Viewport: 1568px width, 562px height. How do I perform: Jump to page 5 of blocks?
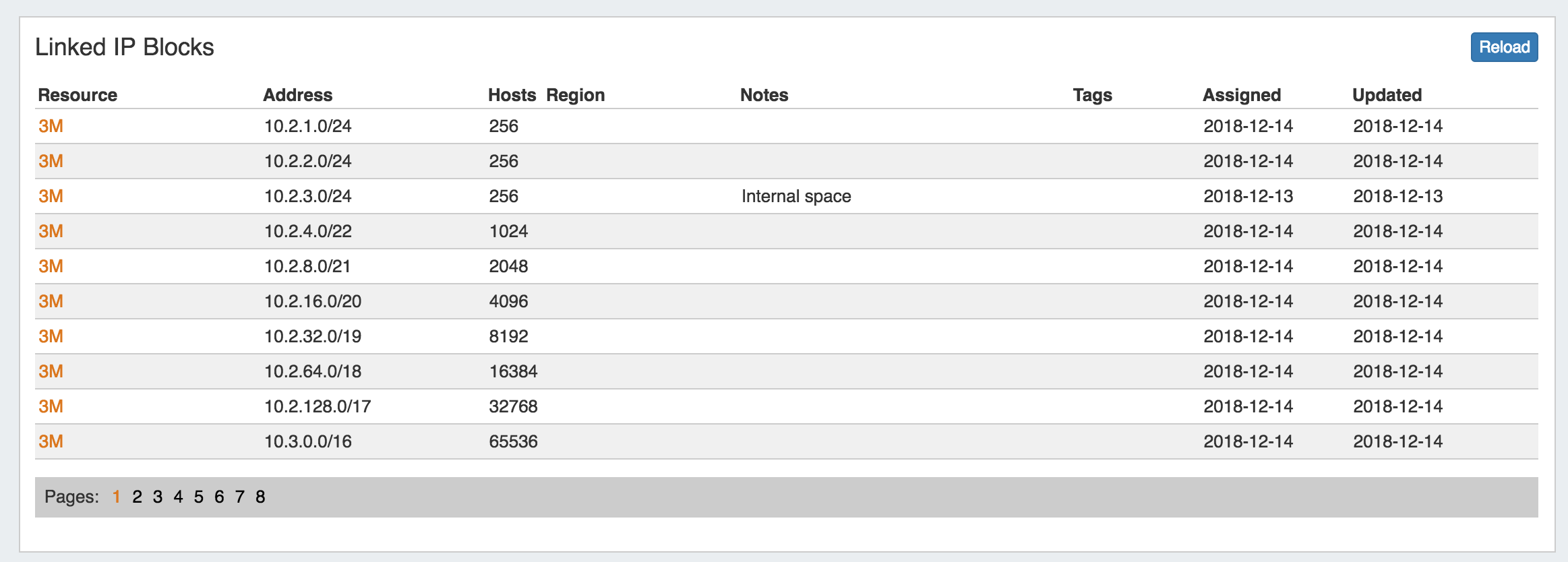click(199, 497)
